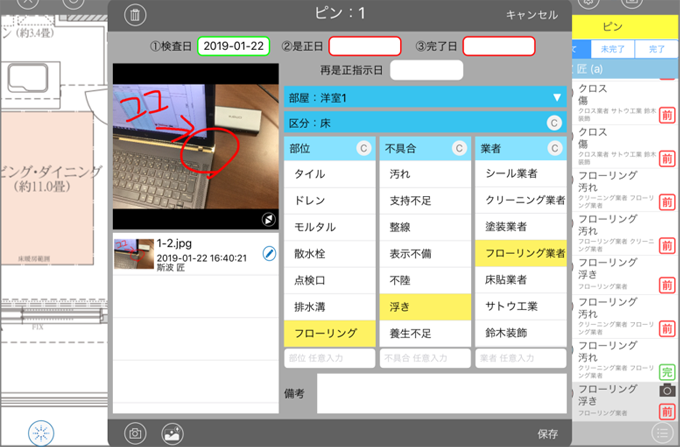Click the ②是正日 date field

point(365,46)
